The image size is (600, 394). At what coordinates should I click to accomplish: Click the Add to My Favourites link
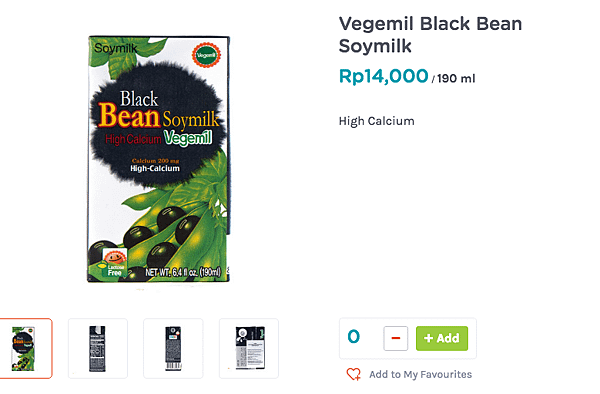click(420, 374)
